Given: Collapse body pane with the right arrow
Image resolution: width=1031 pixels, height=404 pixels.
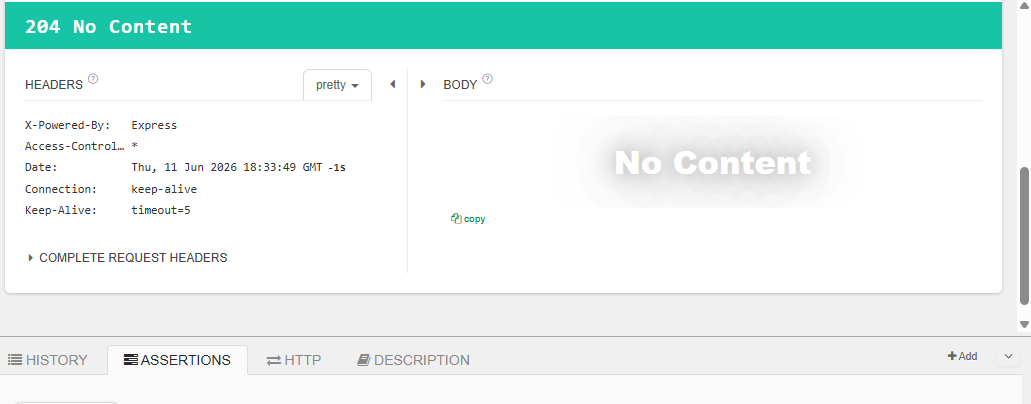Looking at the screenshot, I should pos(423,84).
